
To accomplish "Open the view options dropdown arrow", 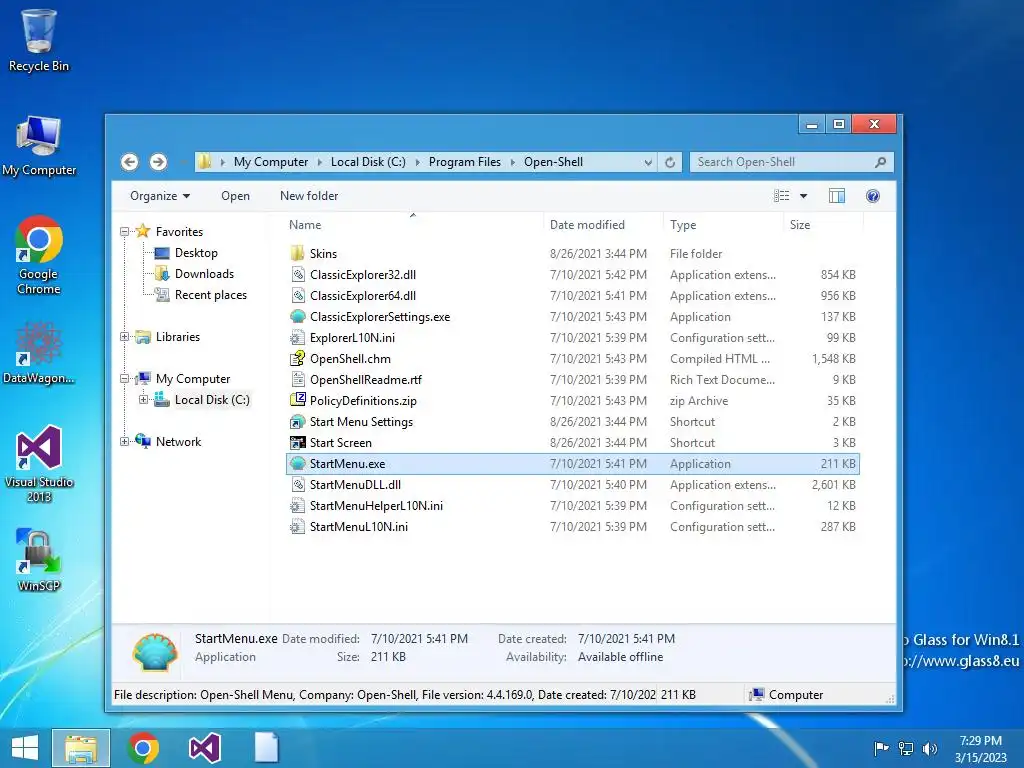I will point(803,196).
